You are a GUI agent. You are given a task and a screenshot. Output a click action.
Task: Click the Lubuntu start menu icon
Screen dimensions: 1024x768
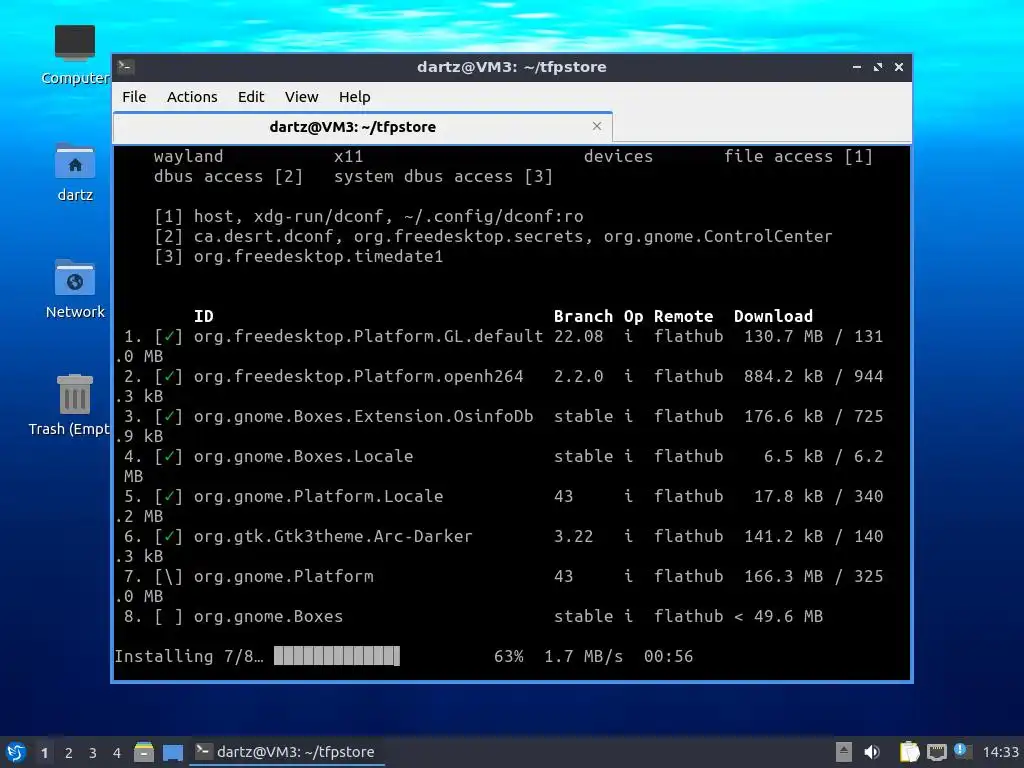pos(16,752)
